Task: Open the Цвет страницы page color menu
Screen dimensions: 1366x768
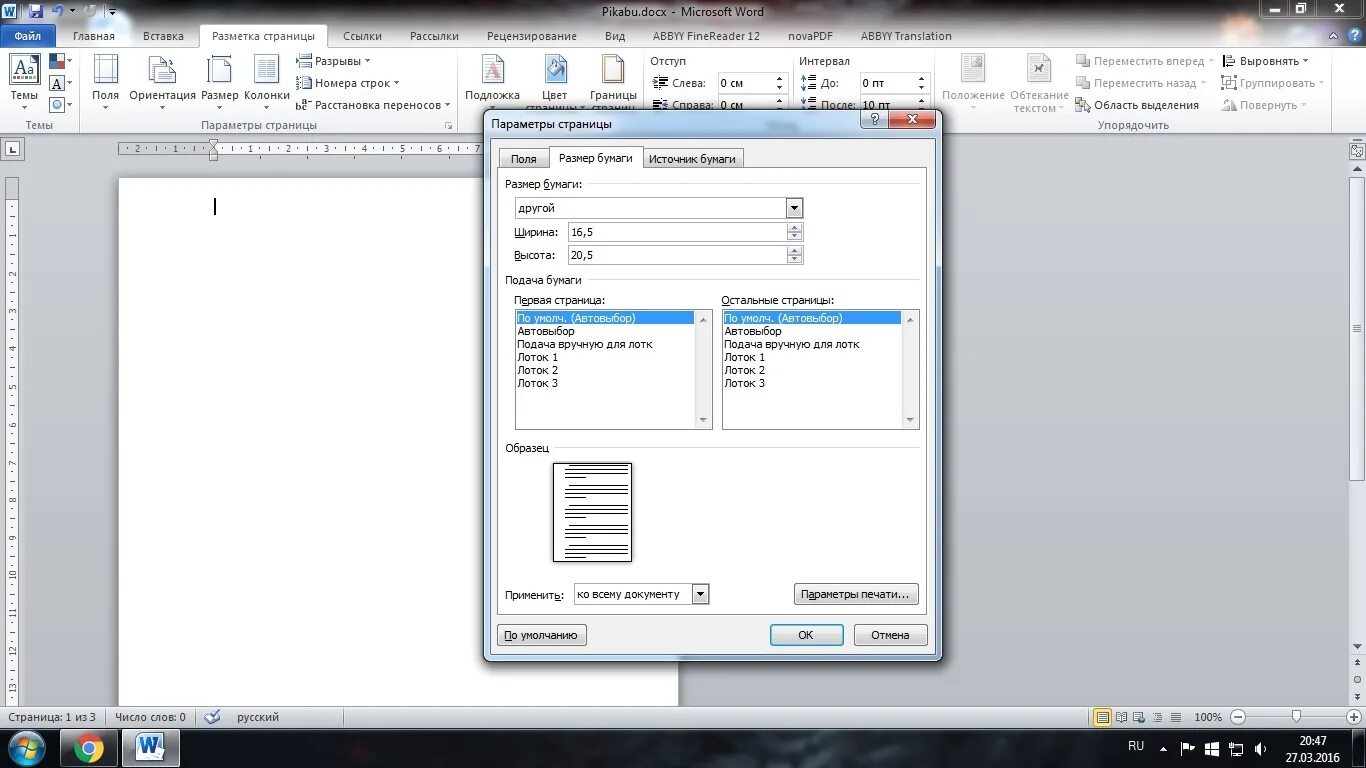Action: coord(555,83)
